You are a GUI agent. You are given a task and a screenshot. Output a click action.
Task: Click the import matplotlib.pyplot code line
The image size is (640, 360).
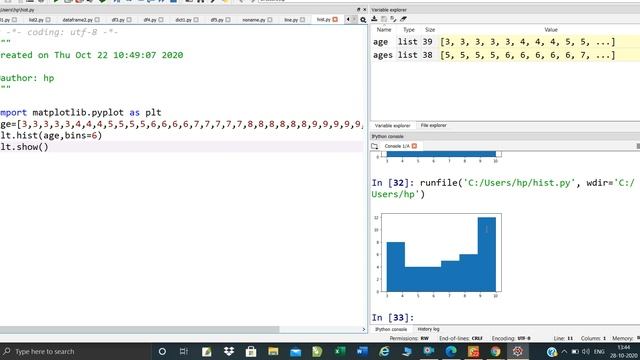click(x=81, y=112)
